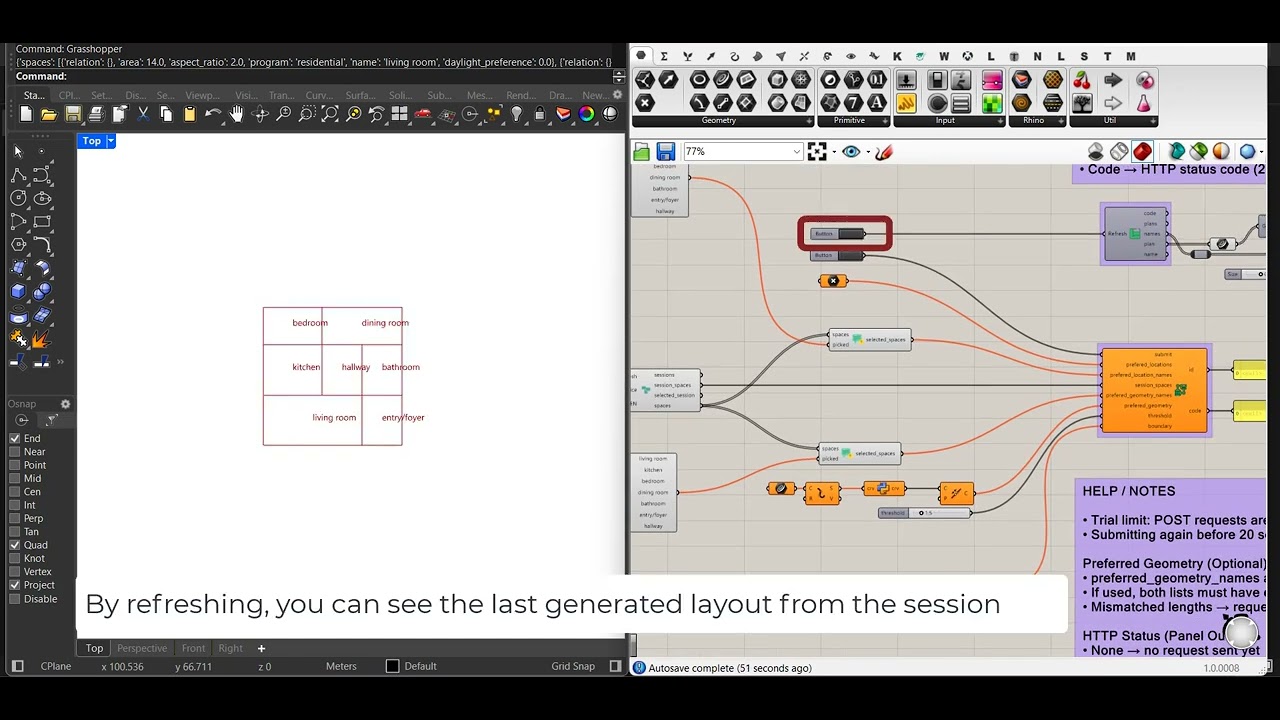Select the arrow pointer tool in left sidebar
This screenshot has height=720, width=1280.
[x=18, y=152]
